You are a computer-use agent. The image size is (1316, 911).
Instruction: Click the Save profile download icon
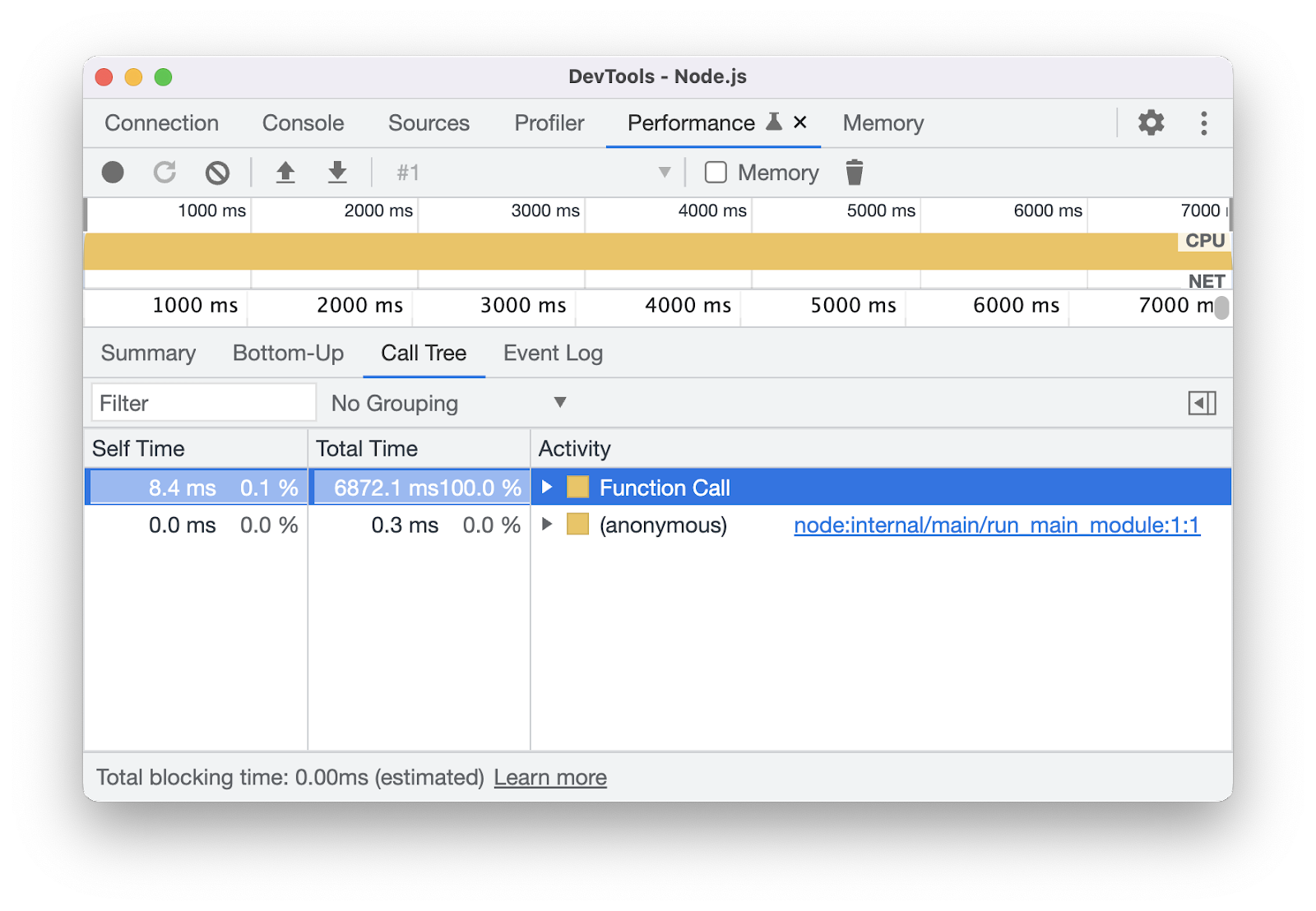[x=337, y=173]
